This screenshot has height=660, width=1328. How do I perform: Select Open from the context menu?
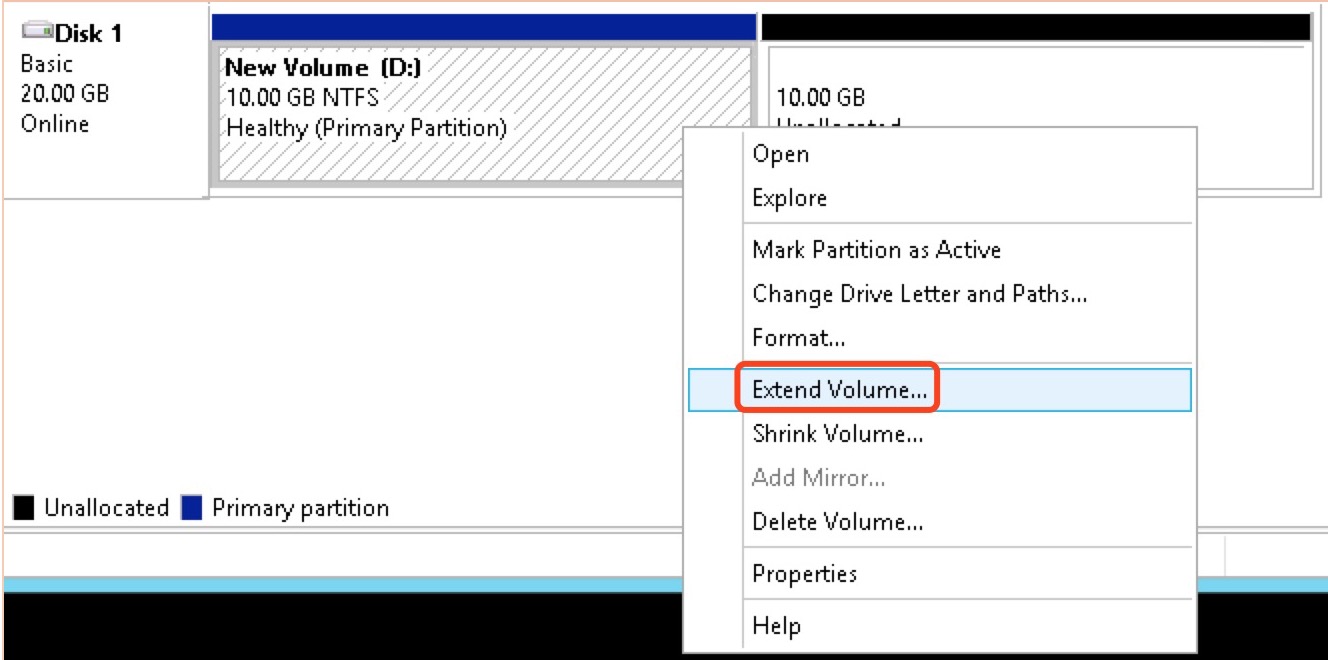(x=781, y=154)
